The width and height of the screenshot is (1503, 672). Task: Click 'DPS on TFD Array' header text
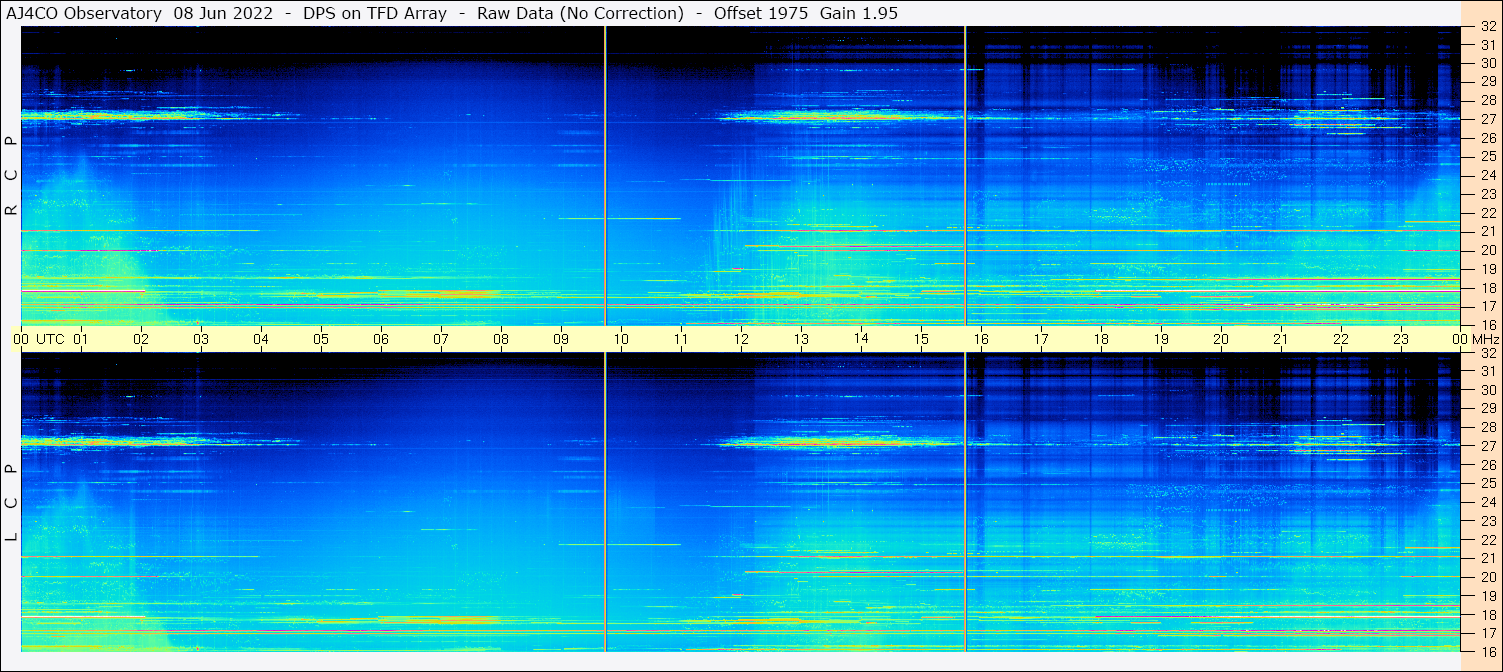(375, 13)
